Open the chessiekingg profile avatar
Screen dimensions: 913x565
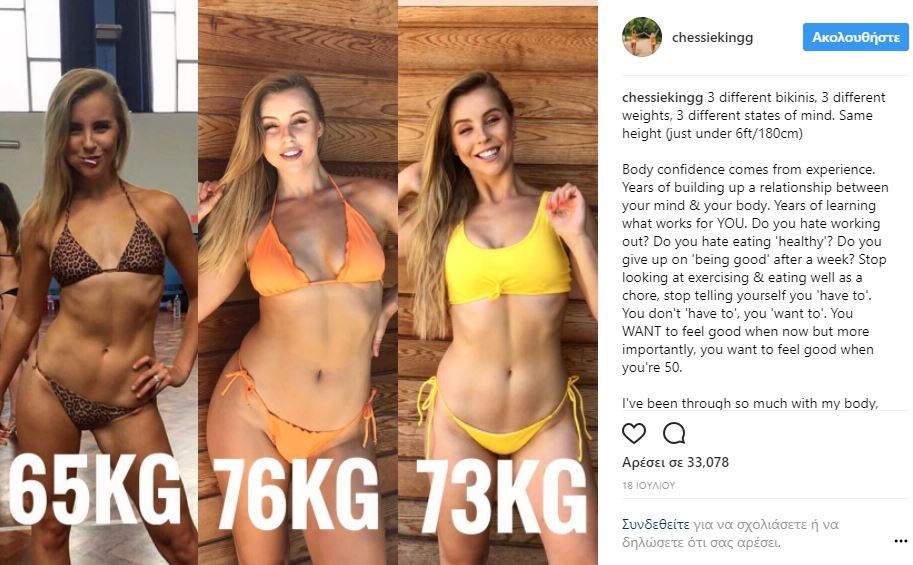click(x=642, y=37)
